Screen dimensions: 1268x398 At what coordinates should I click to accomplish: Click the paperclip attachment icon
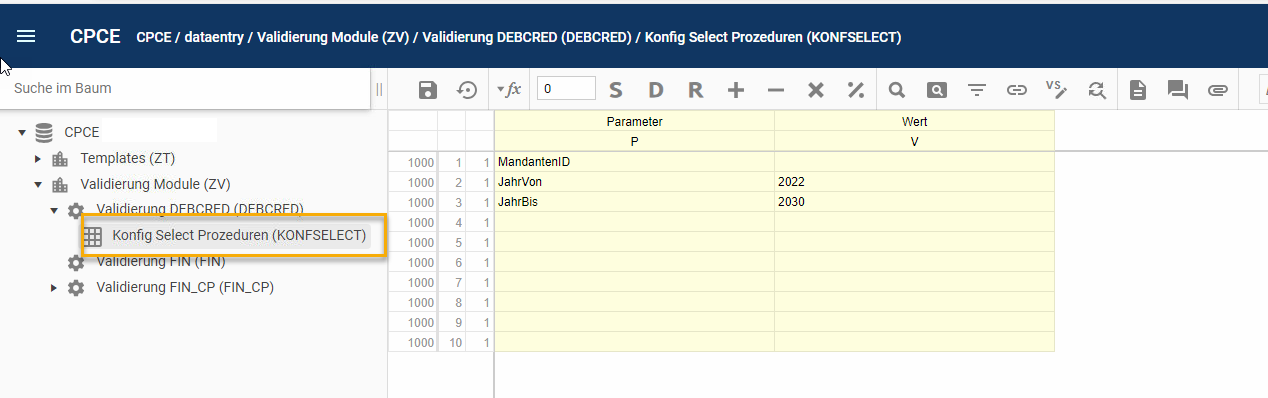pos(1217,90)
